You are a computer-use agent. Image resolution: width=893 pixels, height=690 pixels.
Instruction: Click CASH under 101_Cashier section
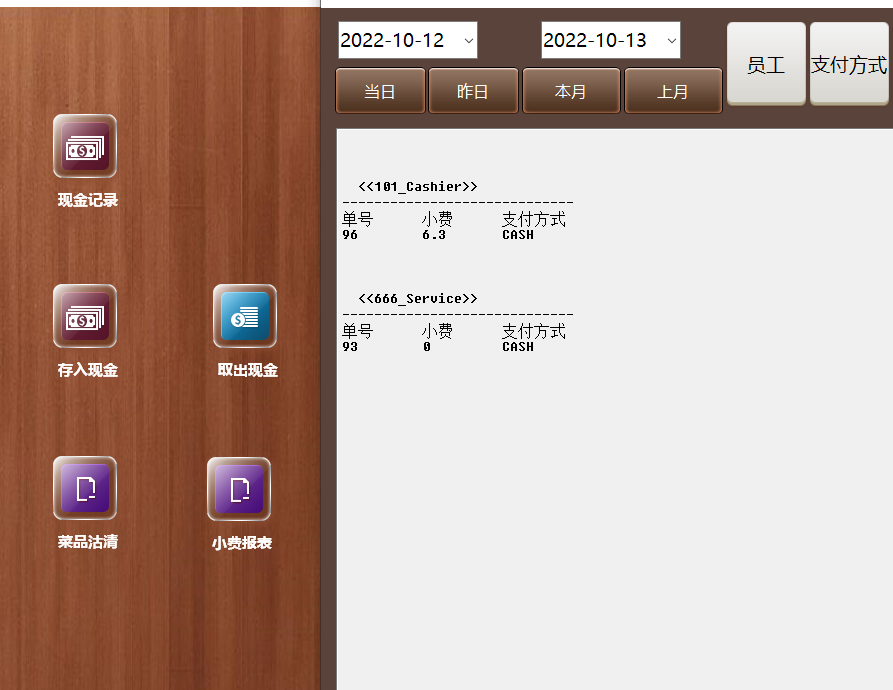518,235
